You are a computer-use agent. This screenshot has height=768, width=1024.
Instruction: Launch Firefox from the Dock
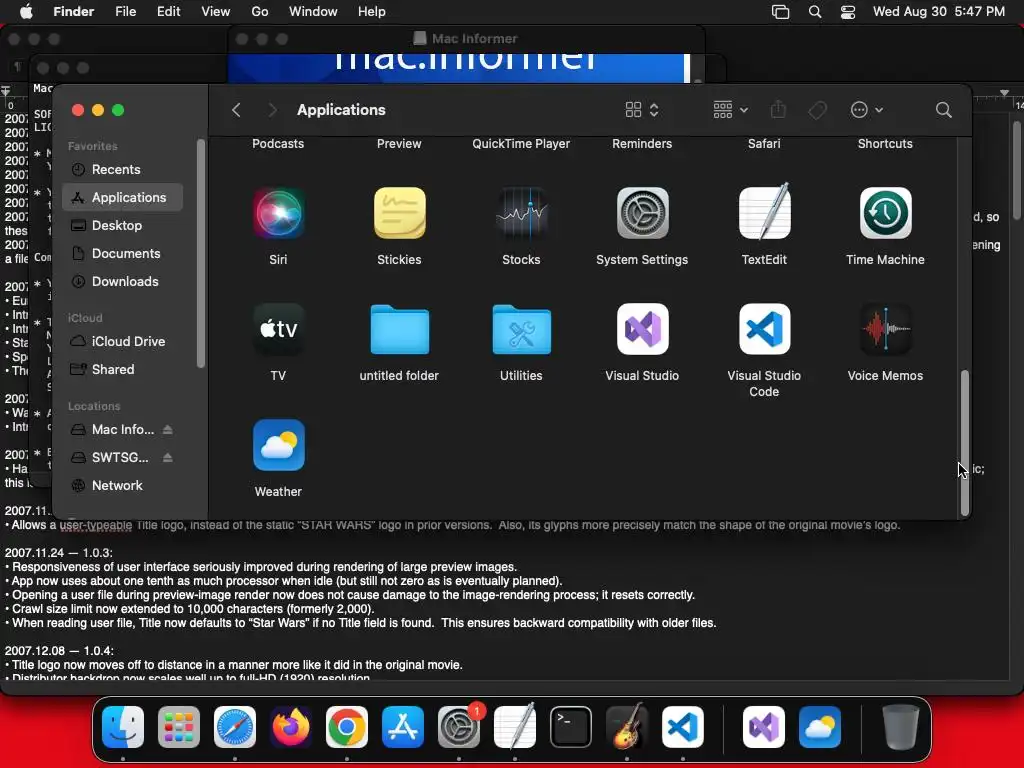point(291,727)
